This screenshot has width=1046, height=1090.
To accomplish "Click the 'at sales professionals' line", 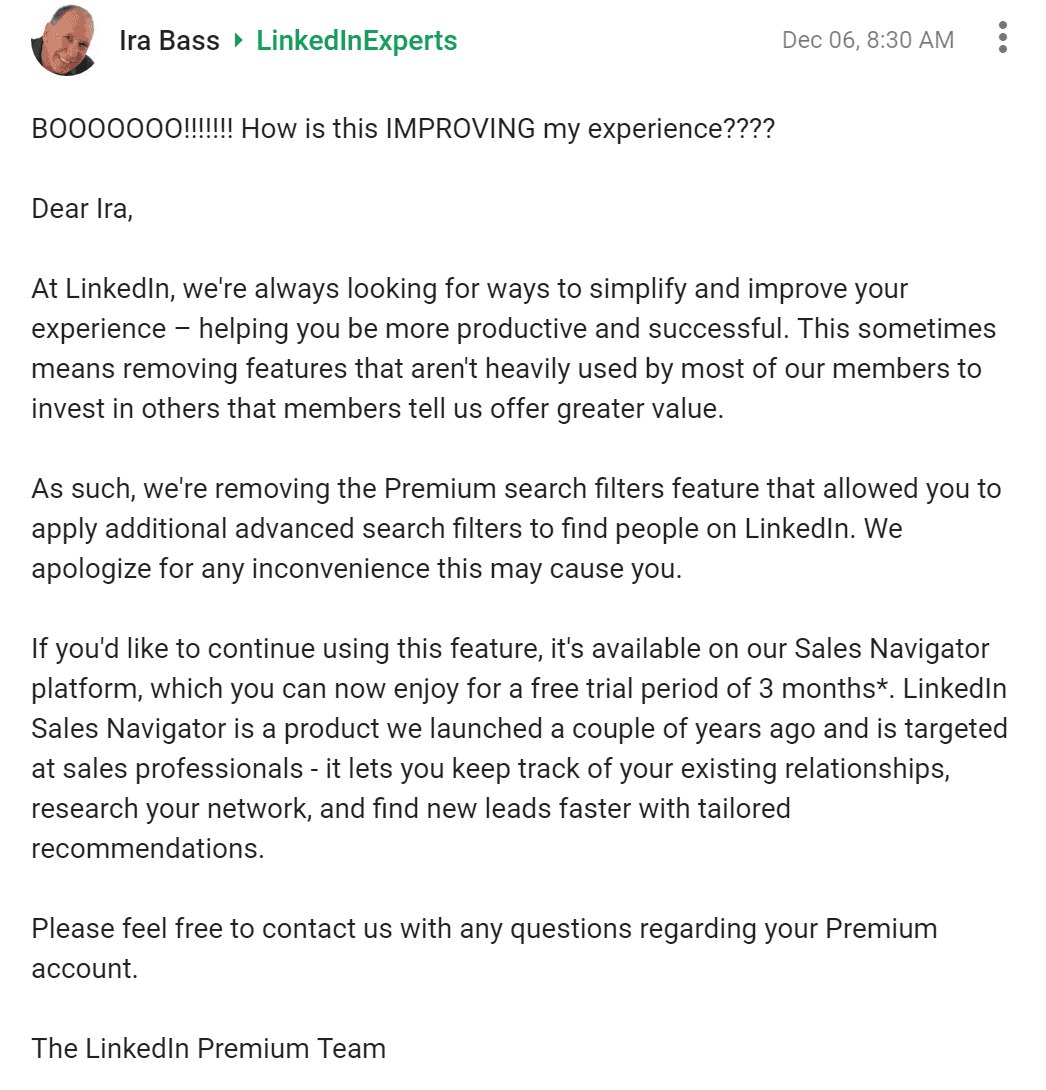I will pyautogui.click(x=491, y=769).
